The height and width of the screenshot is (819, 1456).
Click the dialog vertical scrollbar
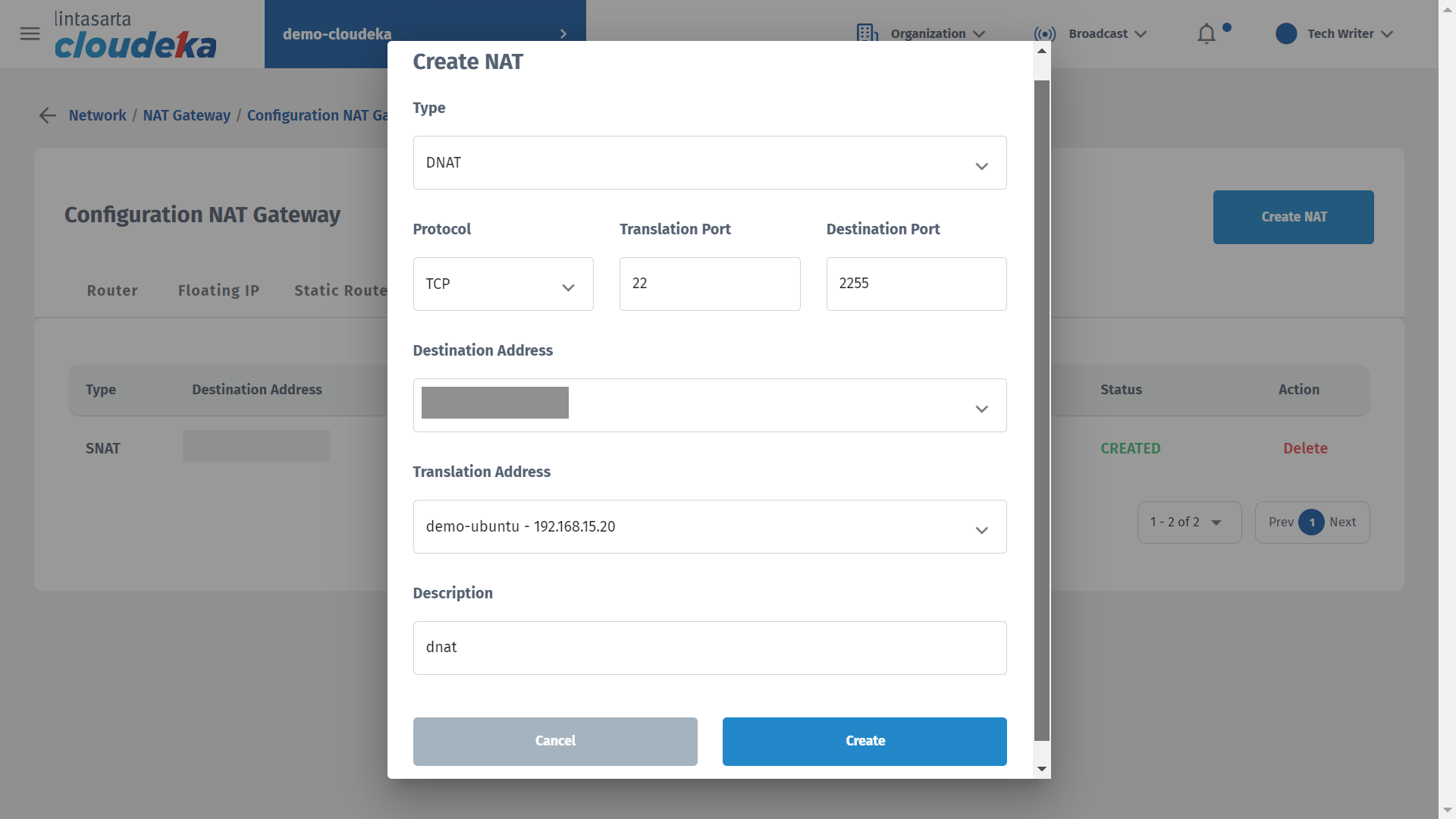[x=1042, y=409]
